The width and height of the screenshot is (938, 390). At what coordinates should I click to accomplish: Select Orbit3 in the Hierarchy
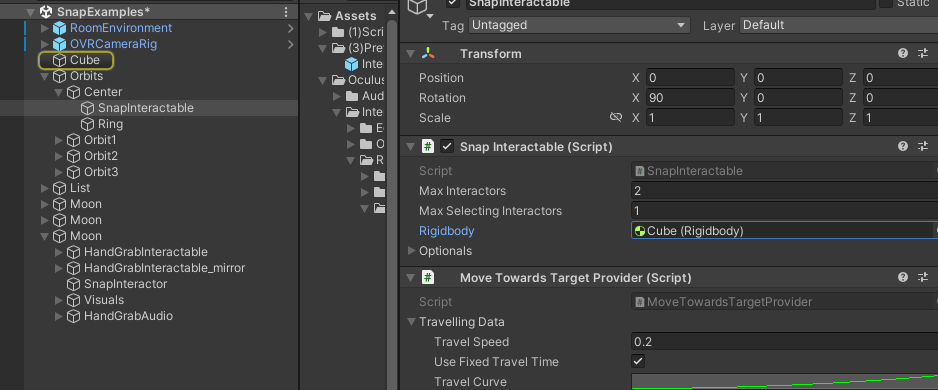(x=101, y=172)
